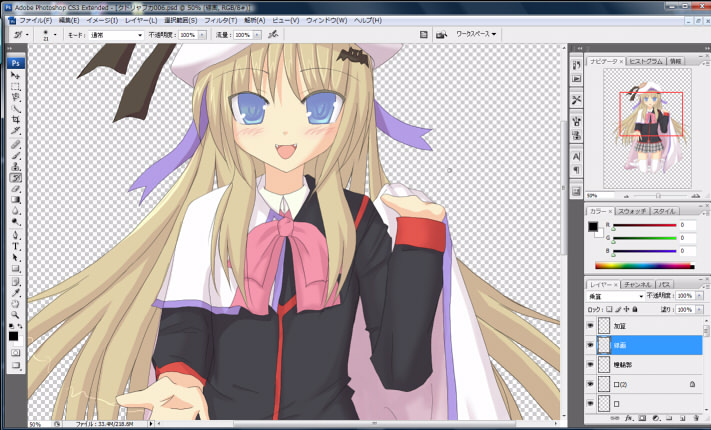Select the Dodge tool

(x=15, y=222)
